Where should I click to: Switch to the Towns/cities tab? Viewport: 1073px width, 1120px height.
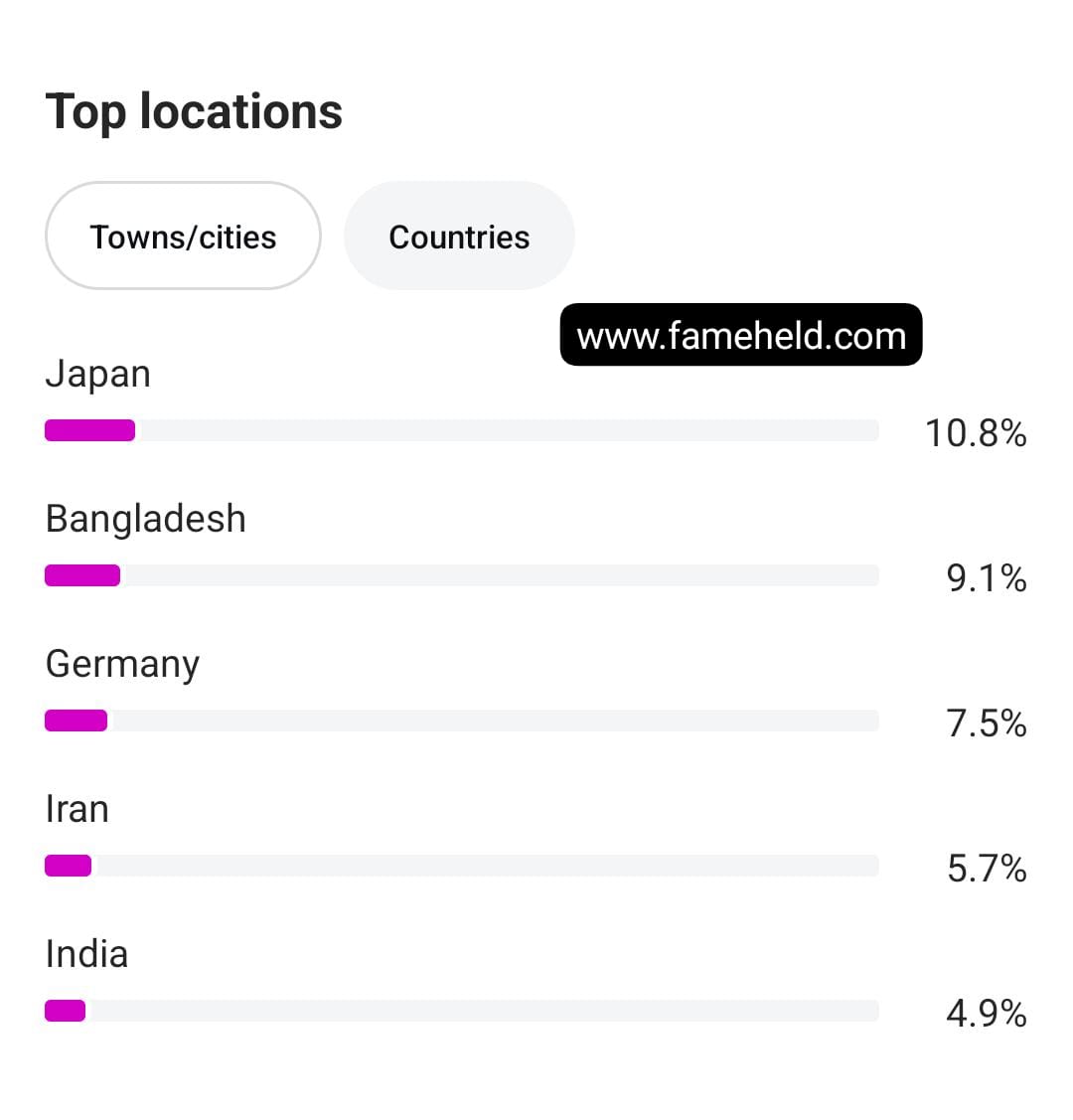click(183, 237)
